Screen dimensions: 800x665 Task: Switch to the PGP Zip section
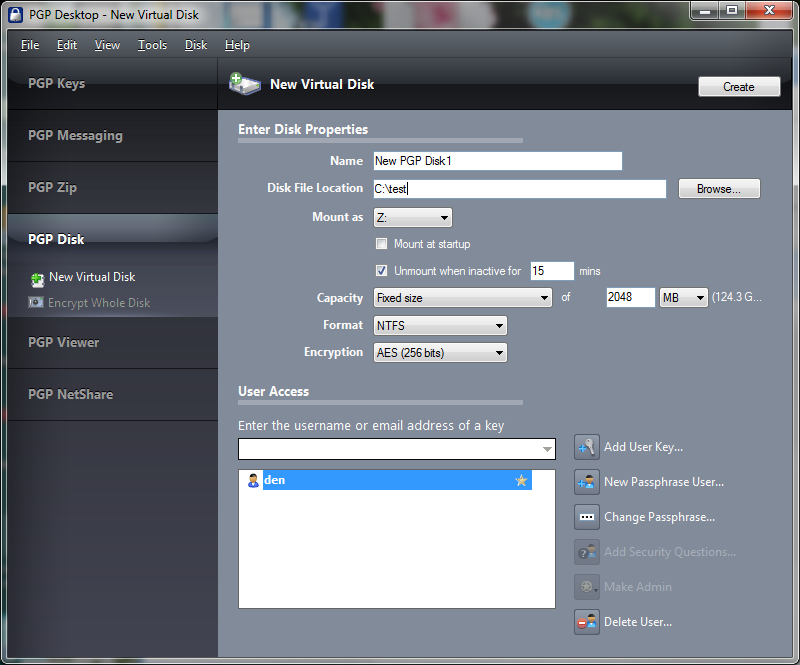53,187
